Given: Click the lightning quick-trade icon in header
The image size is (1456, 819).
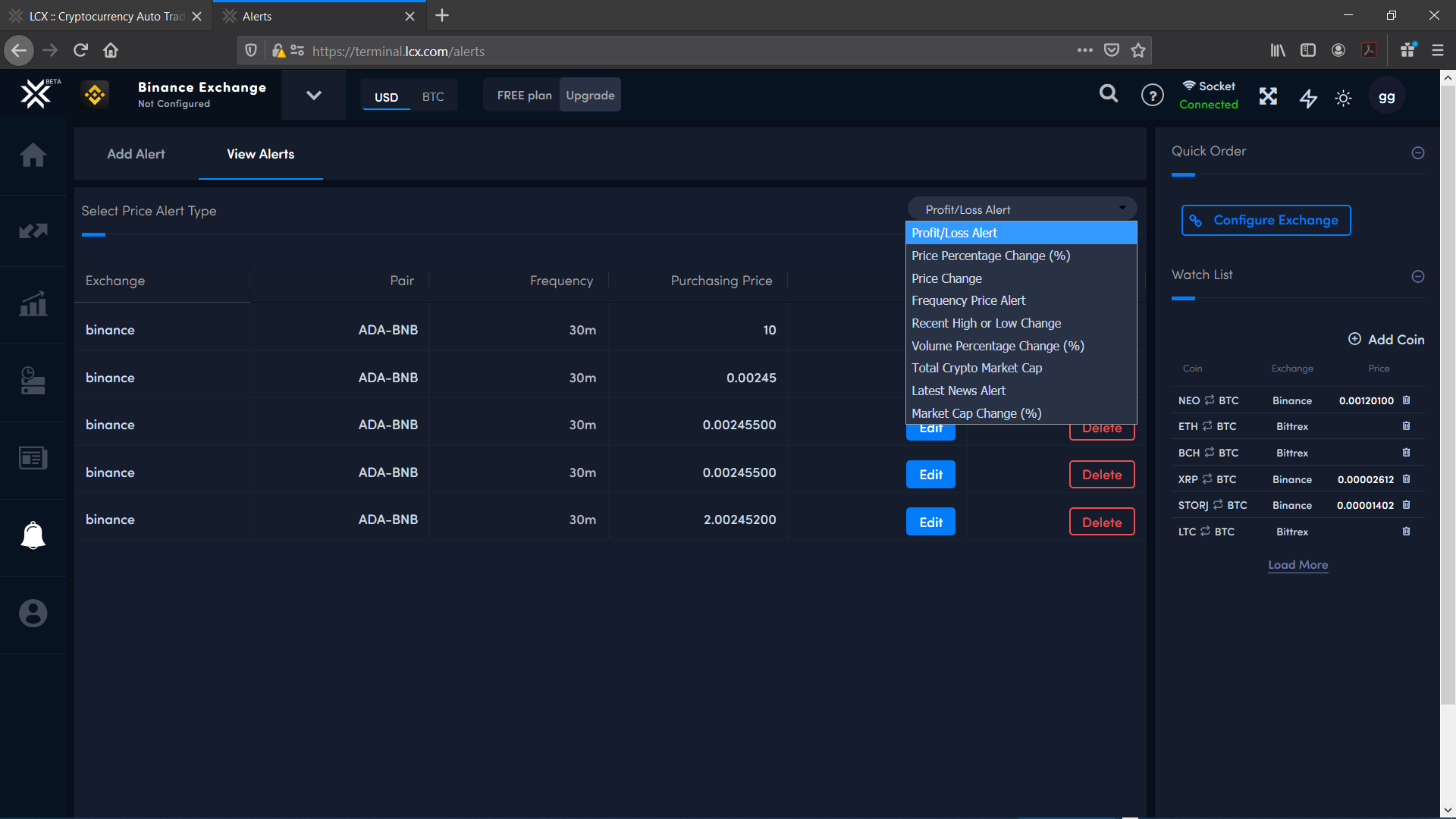Looking at the screenshot, I should [1308, 99].
